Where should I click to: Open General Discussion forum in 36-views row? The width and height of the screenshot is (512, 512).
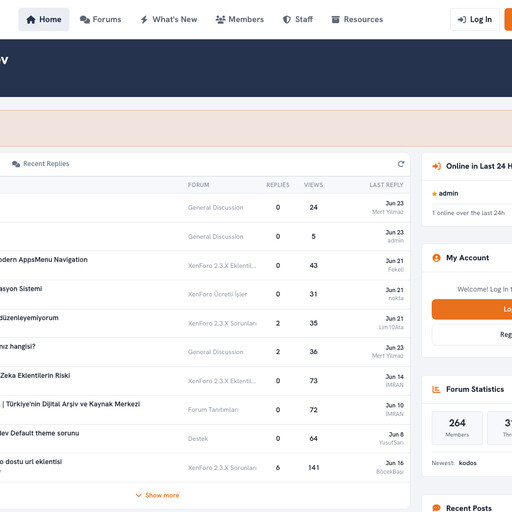(x=216, y=352)
